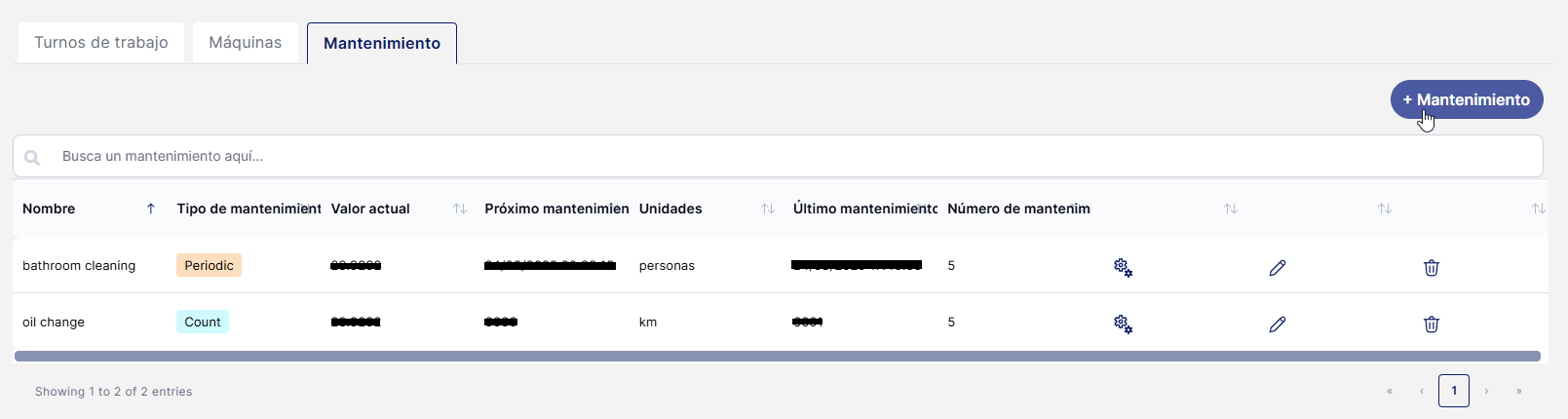Click the search magnifier icon
The height and width of the screenshot is (419, 1568).
click(32, 157)
